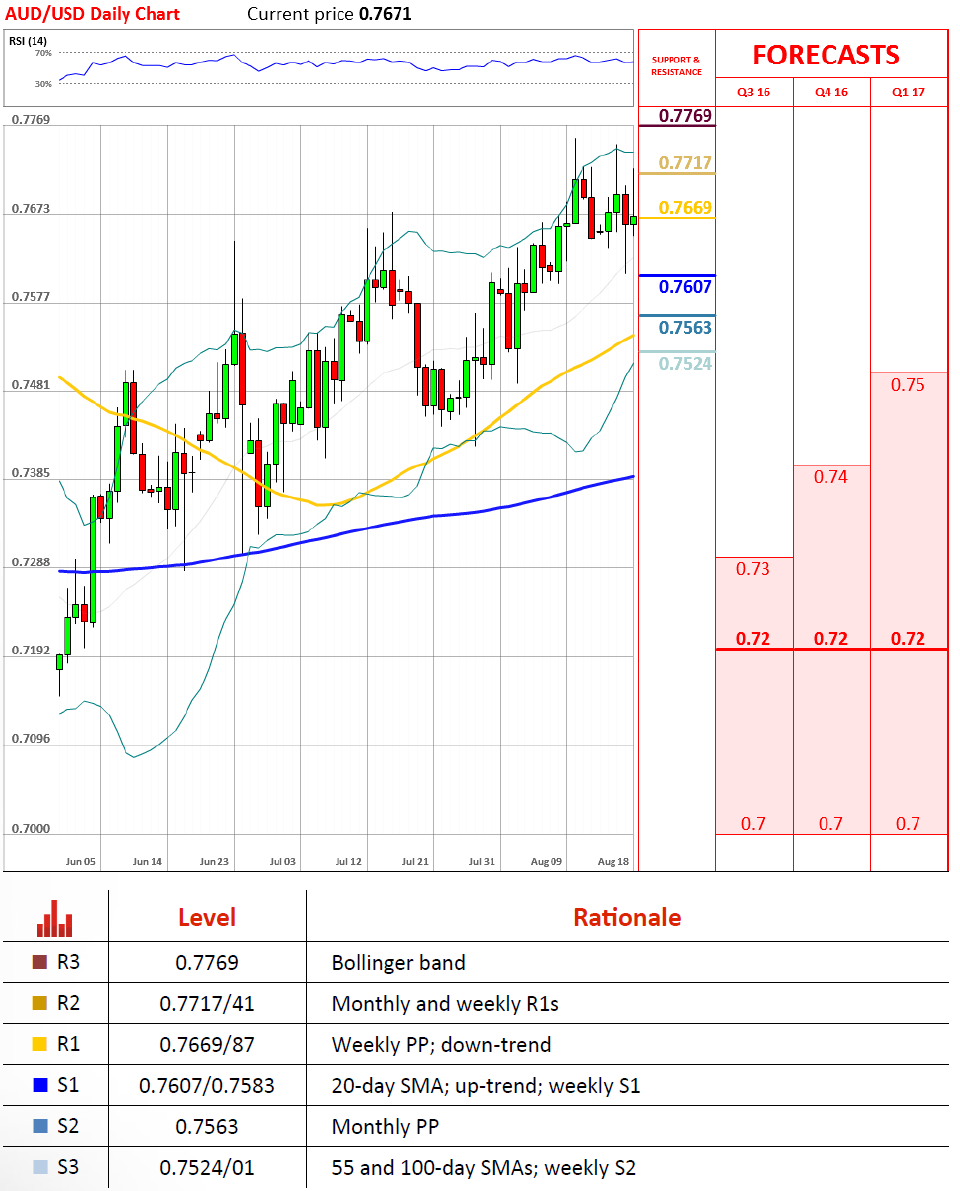
Task: Click the 0.7607 support level label
Action: (x=686, y=287)
